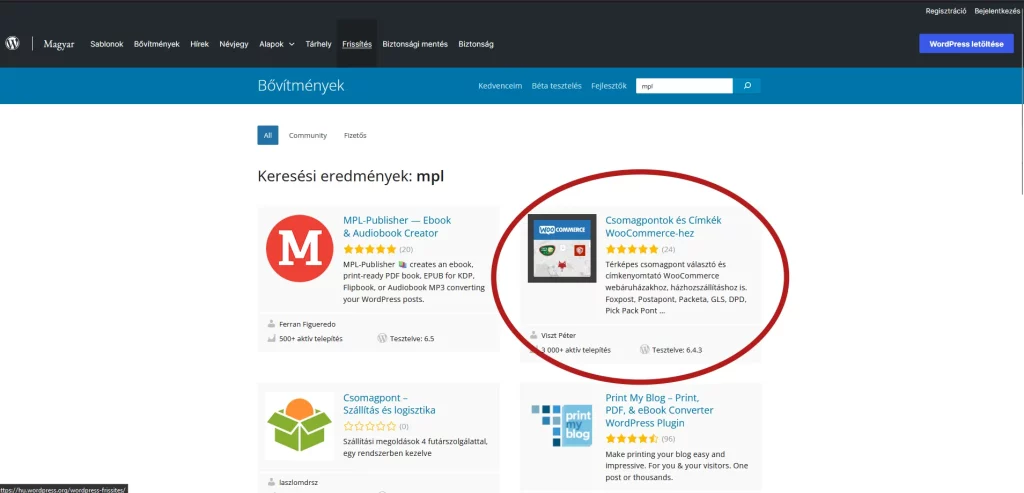Click the WordPress logo icon
The height and width of the screenshot is (493, 1024).
tap(12, 43)
